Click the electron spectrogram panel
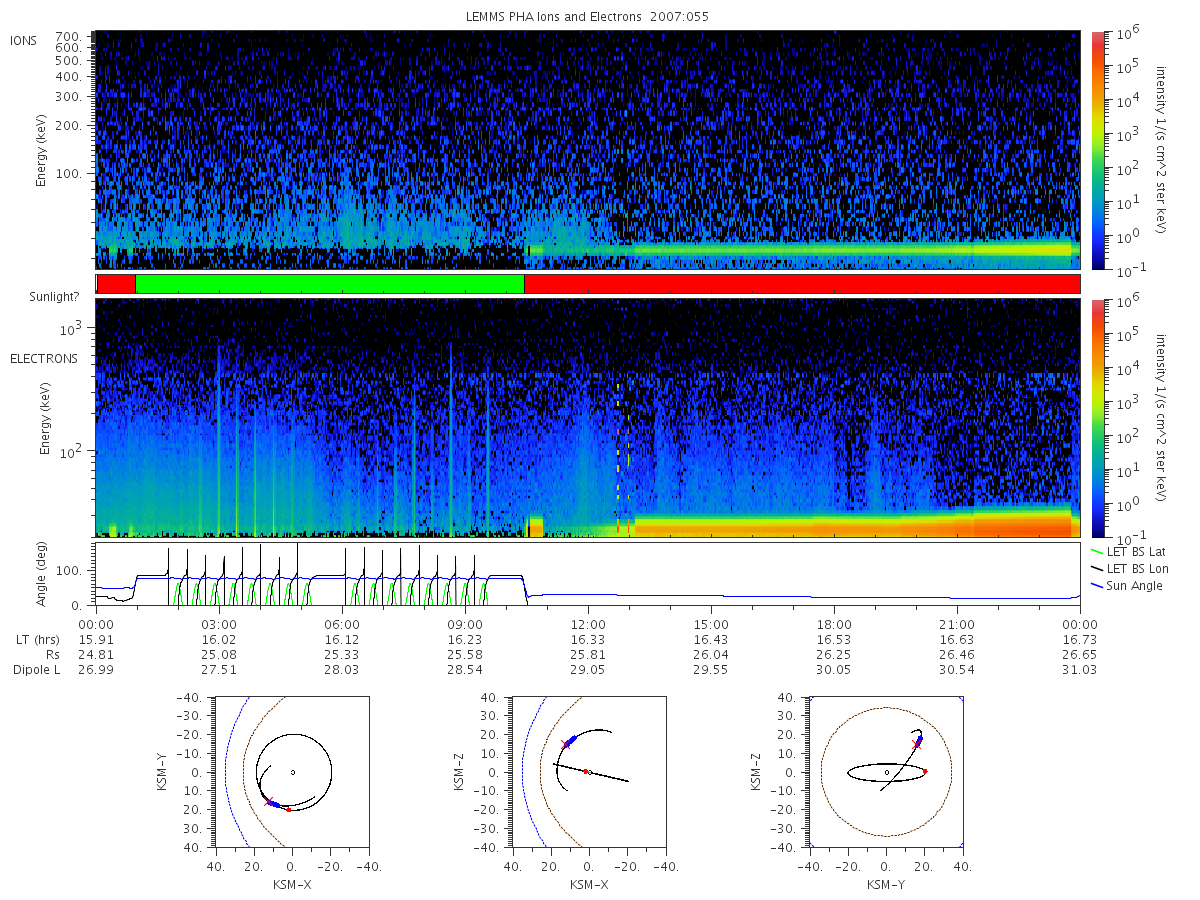Viewport: 1200px width, 900px height. pos(588,417)
